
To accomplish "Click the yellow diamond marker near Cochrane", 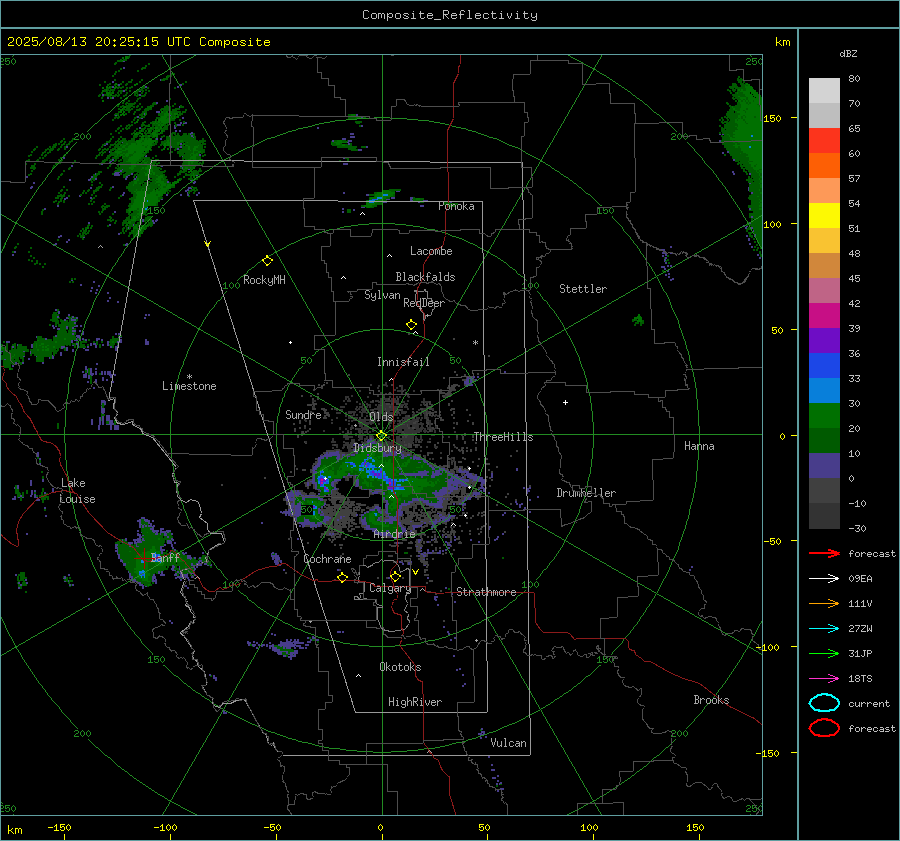I will 342,577.
